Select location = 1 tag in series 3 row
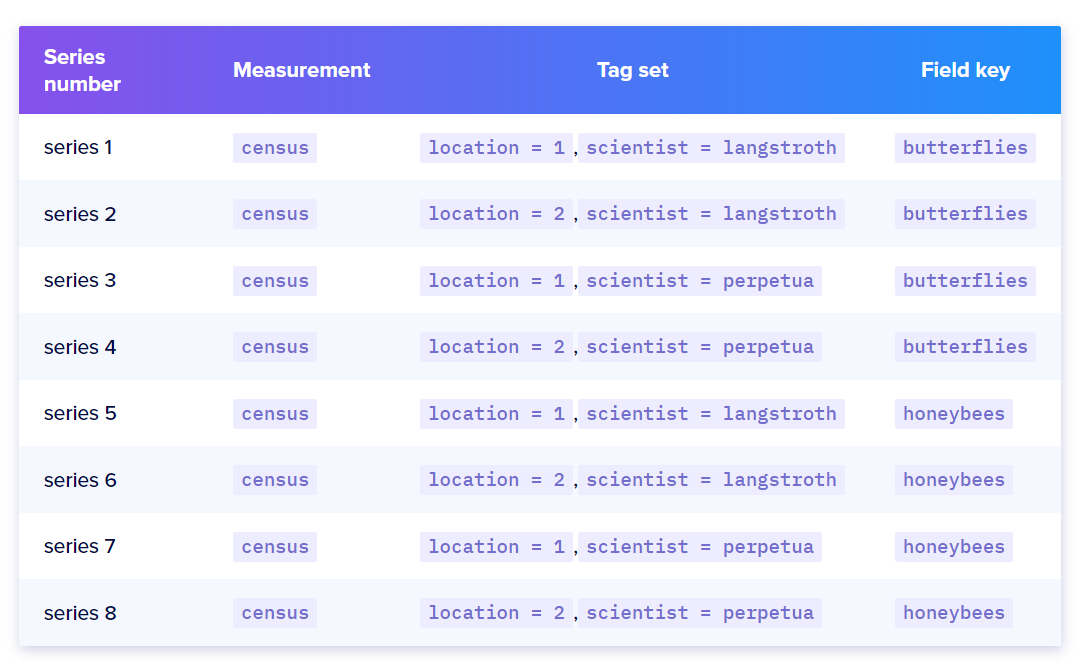1078x666 pixels. [496, 281]
